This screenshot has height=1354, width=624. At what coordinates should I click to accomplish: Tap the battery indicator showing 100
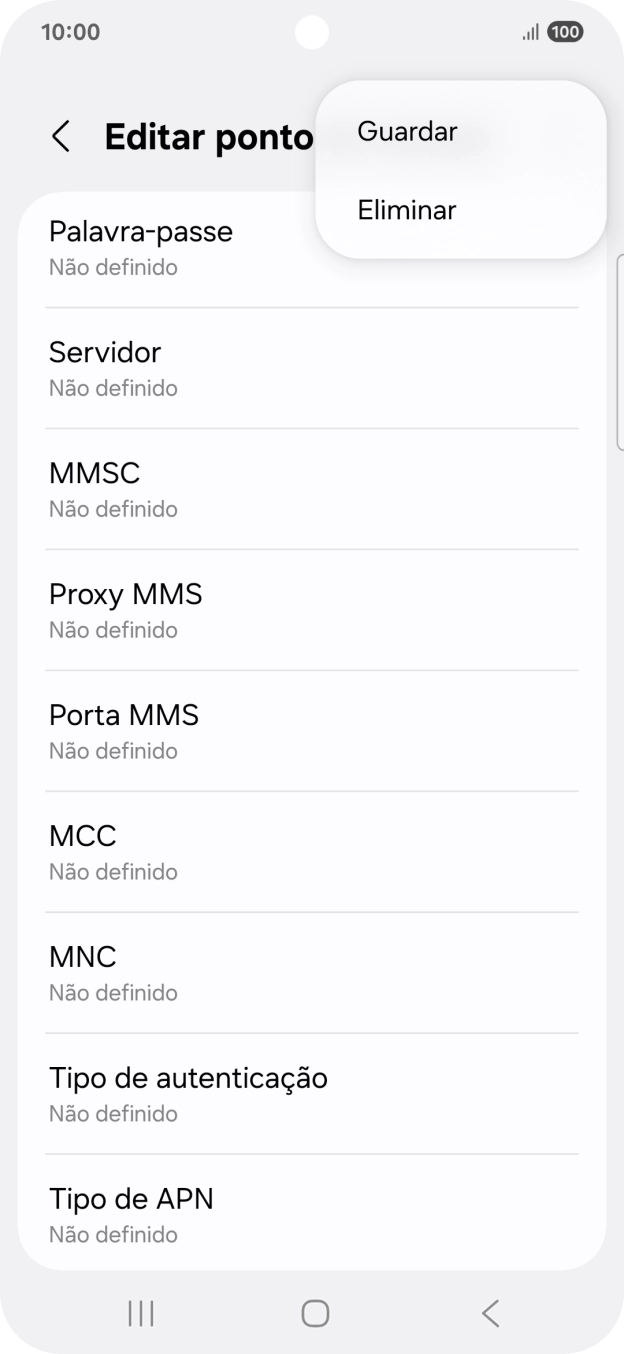pyautogui.click(x=563, y=32)
